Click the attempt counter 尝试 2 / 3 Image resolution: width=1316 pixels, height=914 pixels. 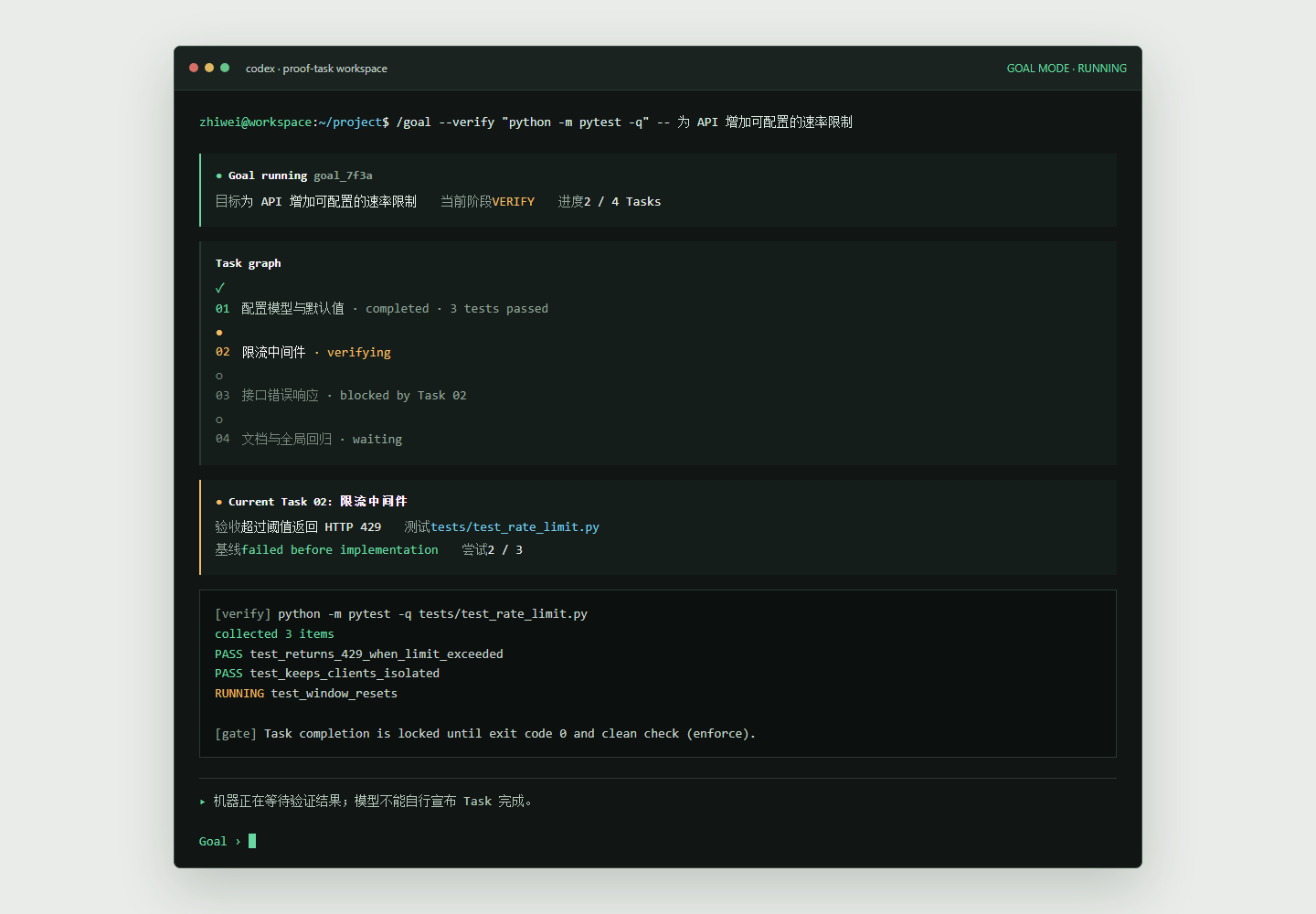(x=493, y=550)
